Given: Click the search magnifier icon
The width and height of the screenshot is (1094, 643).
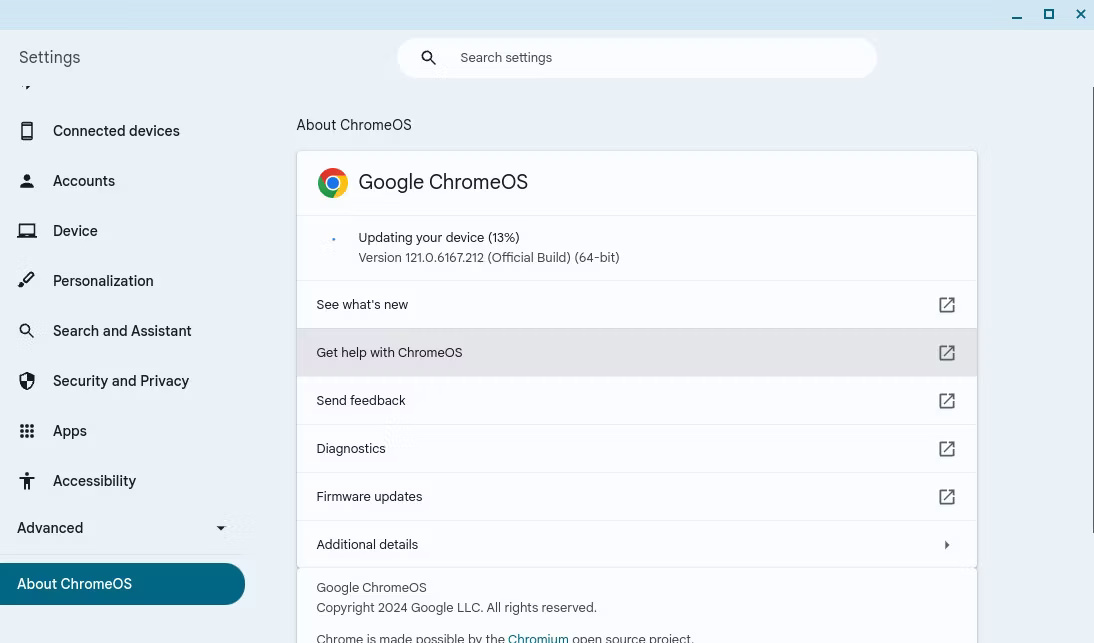Looking at the screenshot, I should pos(429,57).
